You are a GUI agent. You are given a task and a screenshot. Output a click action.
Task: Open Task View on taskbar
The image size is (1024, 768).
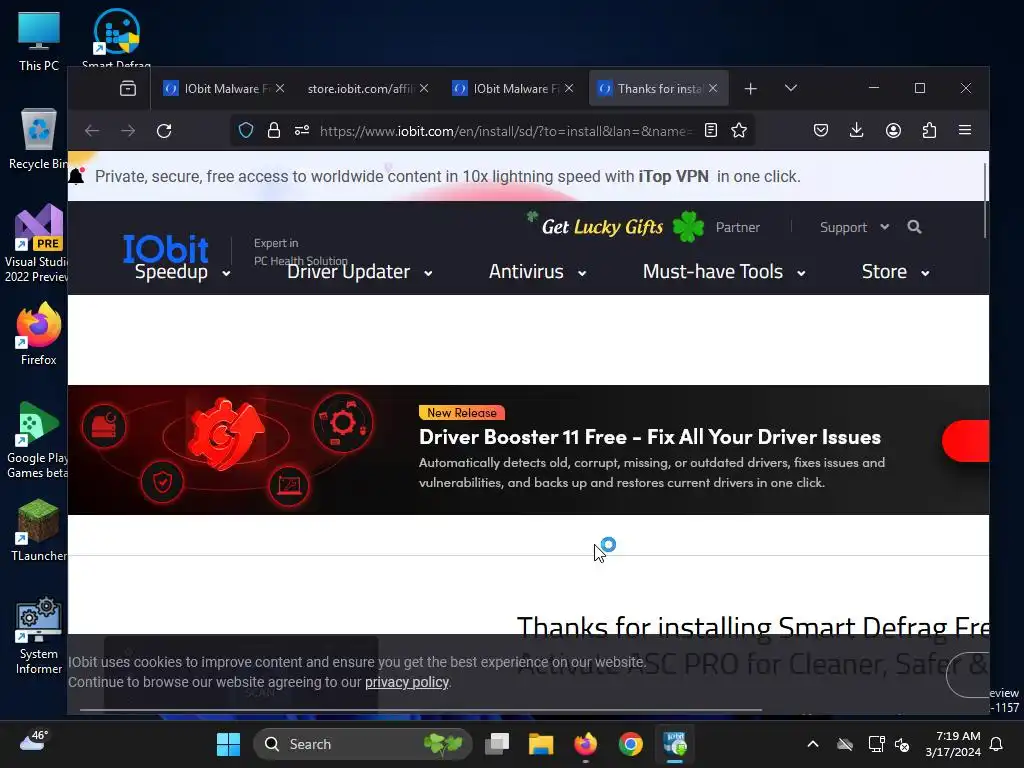click(497, 744)
